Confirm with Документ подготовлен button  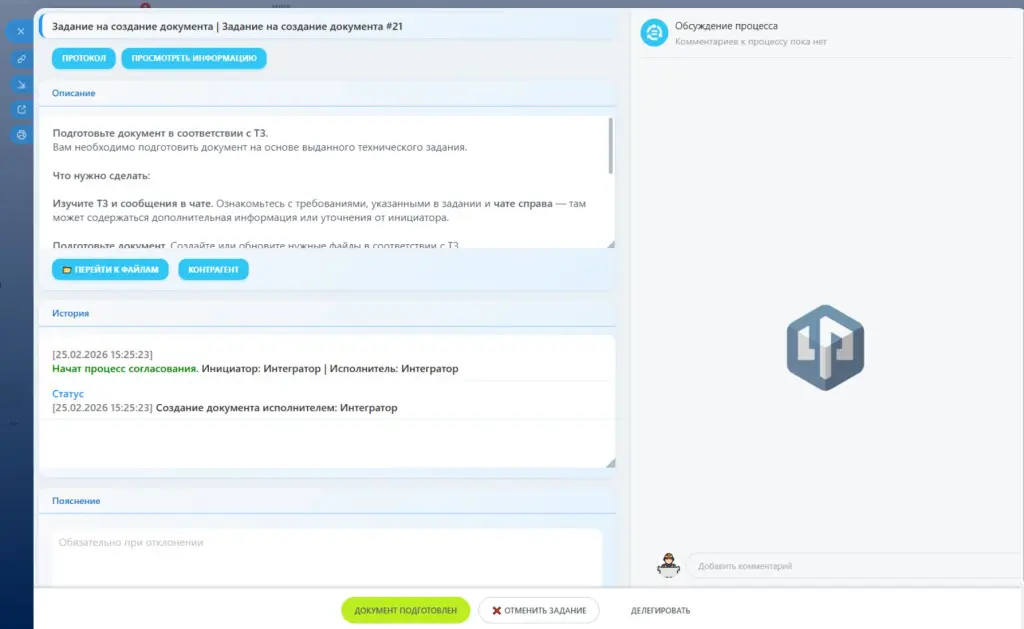[x=405, y=610]
